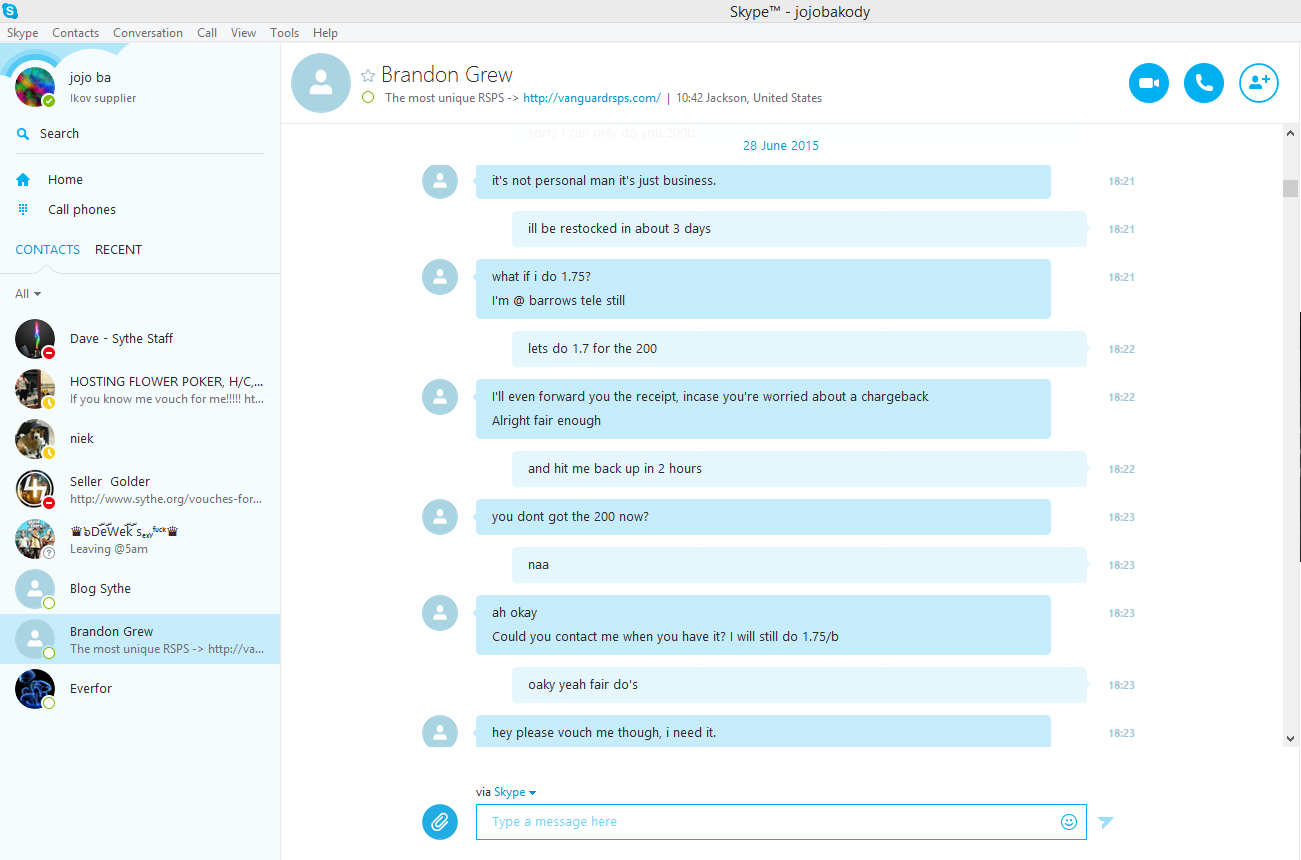Mark Brandon Grew as favorite with star
This screenshot has width=1301, height=860.
coord(368,75)
